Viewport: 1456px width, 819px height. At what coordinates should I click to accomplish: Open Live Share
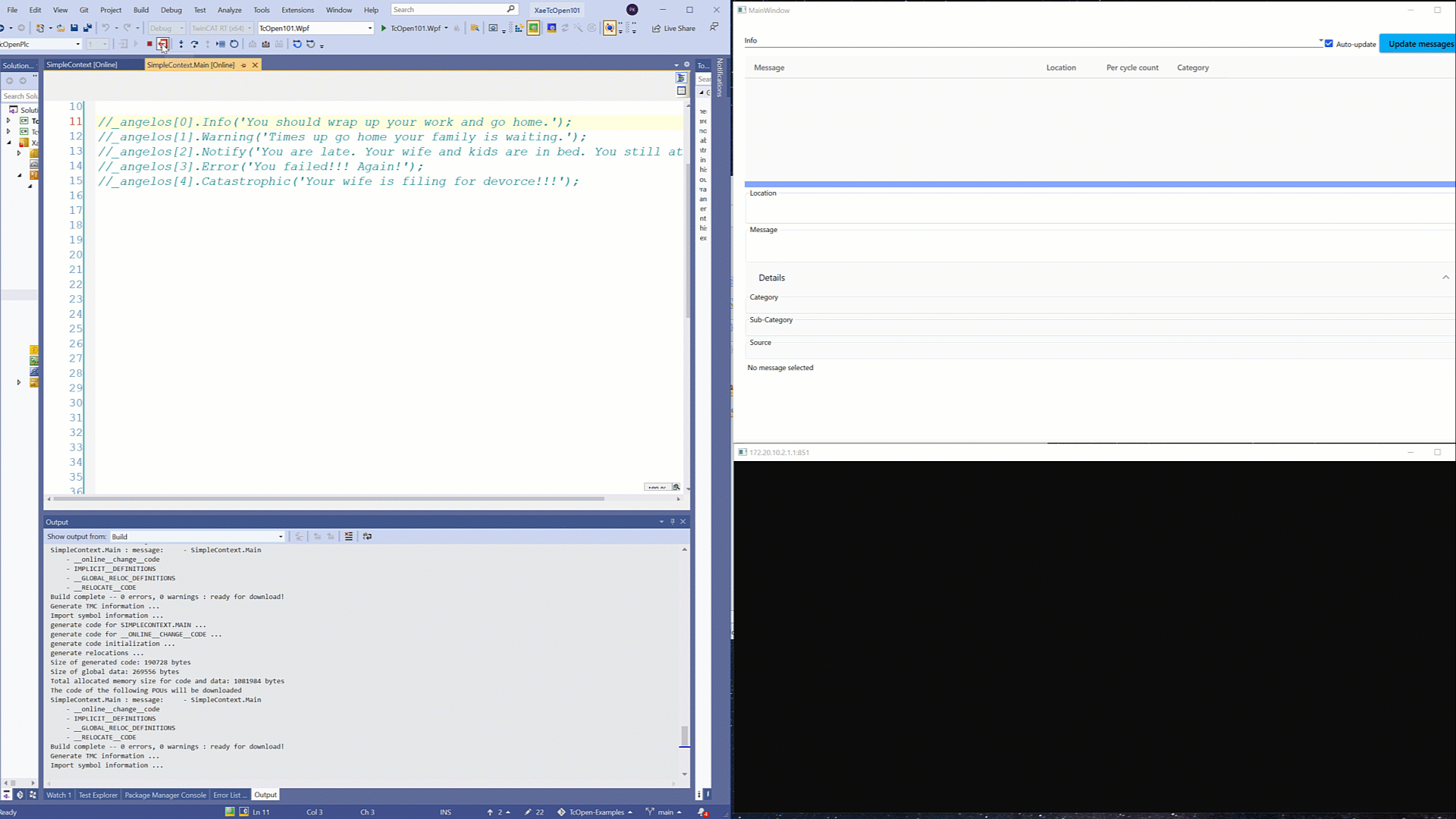tap(673, 28)
